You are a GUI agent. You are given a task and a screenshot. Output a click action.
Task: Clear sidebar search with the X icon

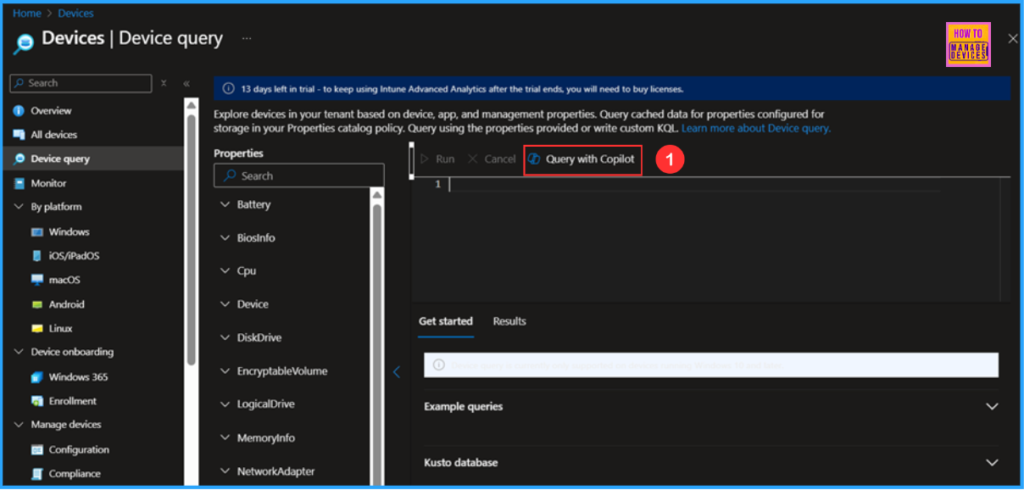pyautogui.click(x=164, y=84)
